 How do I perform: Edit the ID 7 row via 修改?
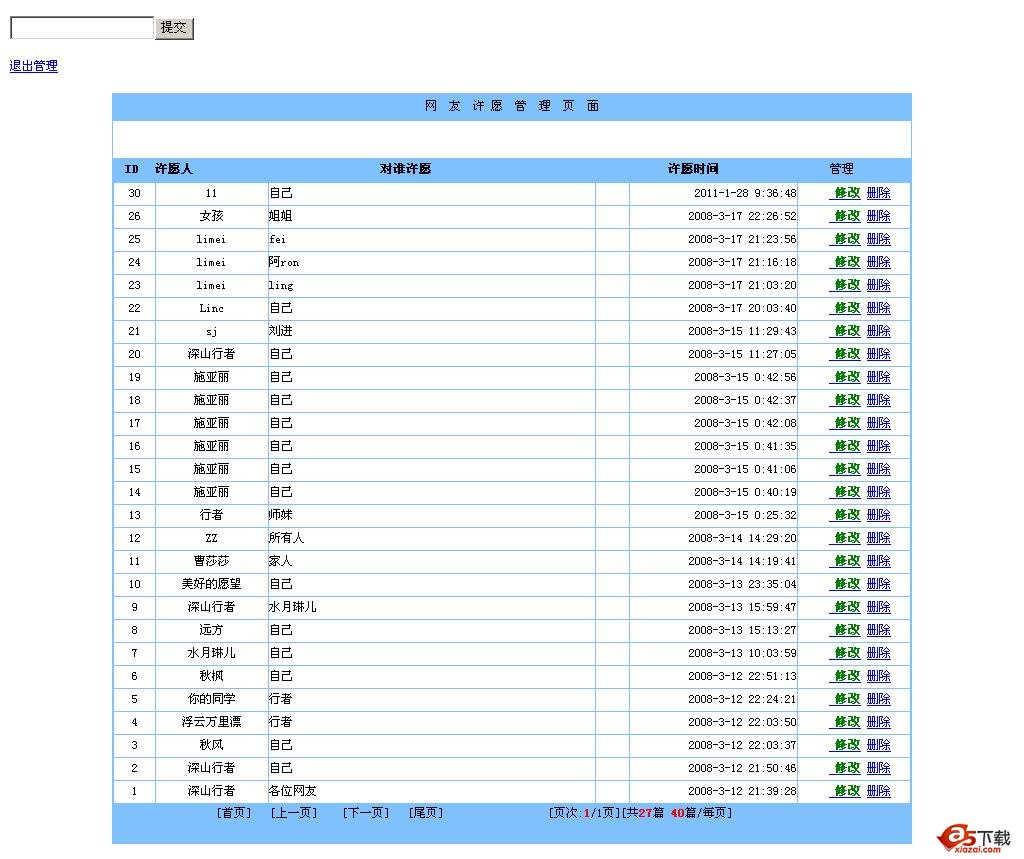point(847,653)
